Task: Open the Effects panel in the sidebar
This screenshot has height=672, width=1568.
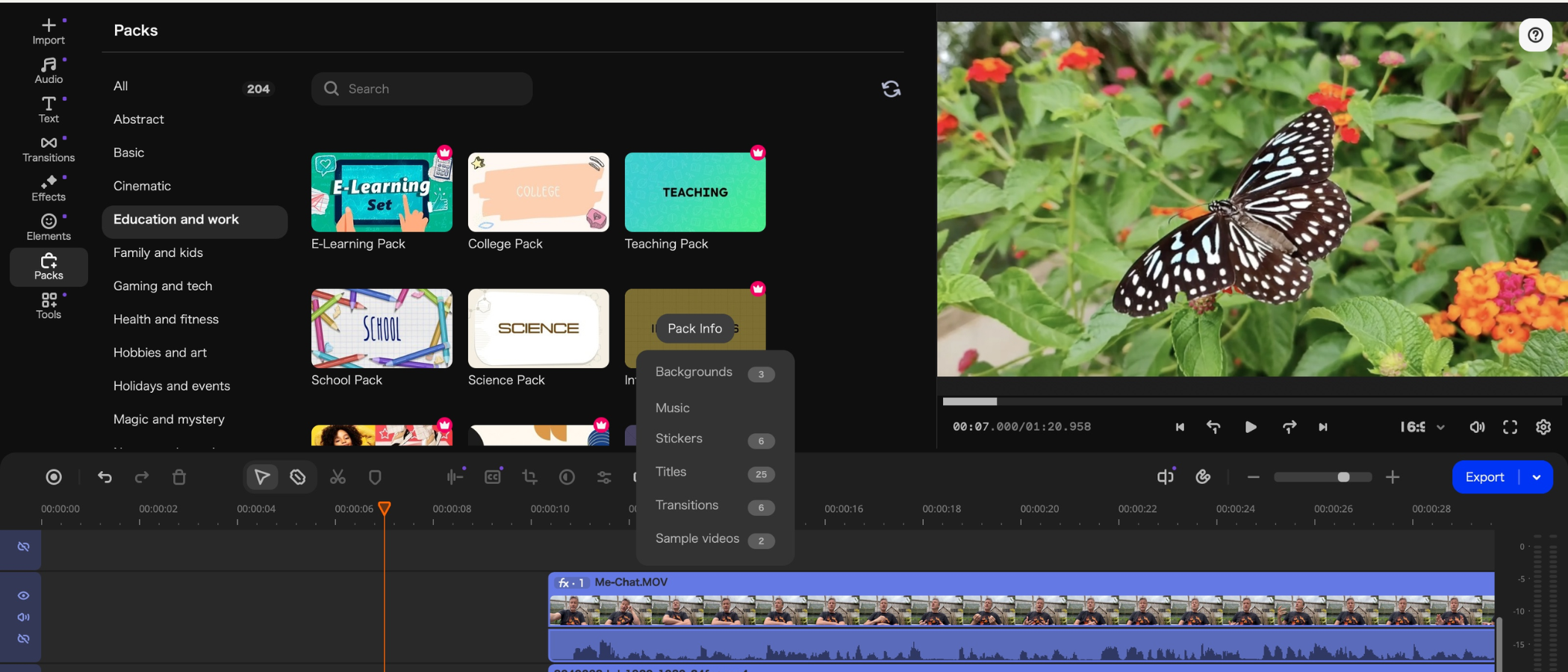Action: tap(49, 188)
